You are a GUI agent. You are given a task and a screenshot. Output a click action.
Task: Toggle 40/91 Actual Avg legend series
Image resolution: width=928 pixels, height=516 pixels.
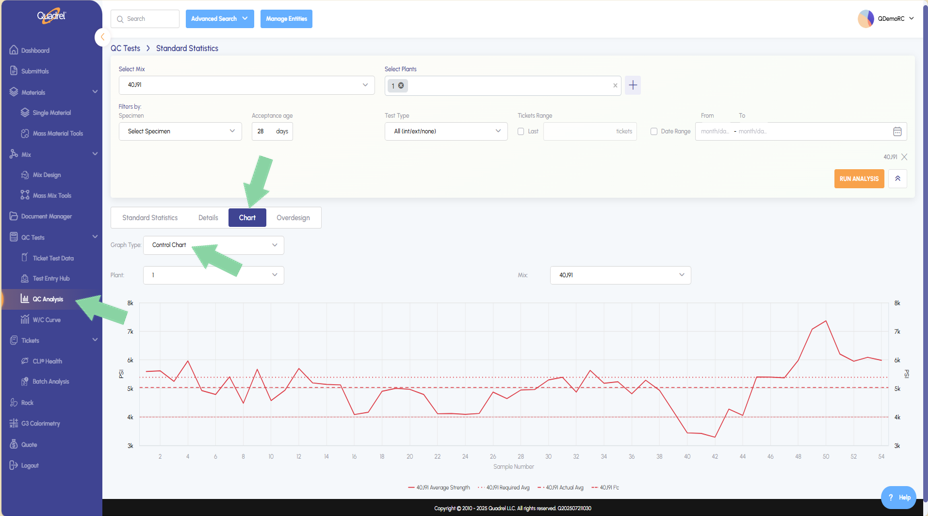560,488
